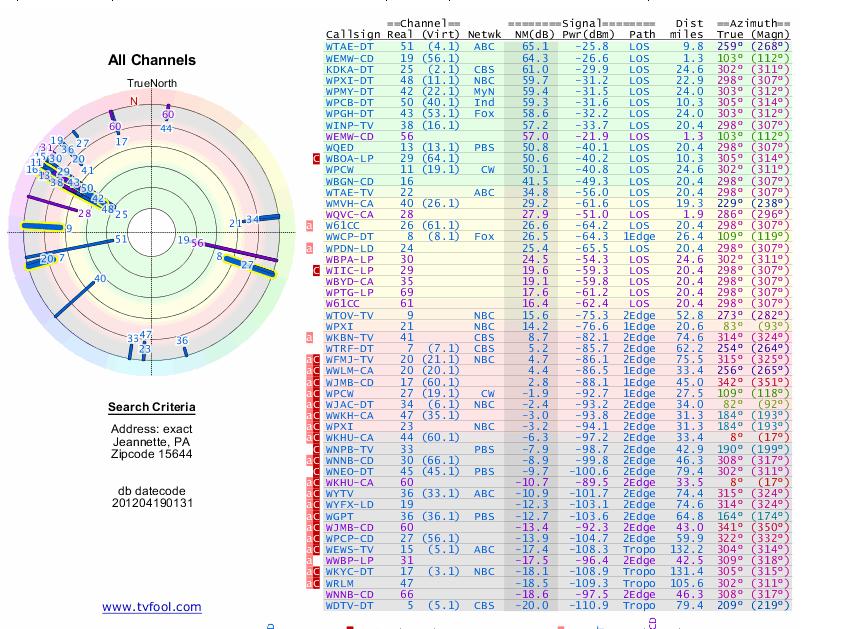Screen dimensions: 852x629
Task: Click the WDTV-DT callsign
Action: [349, 606]
